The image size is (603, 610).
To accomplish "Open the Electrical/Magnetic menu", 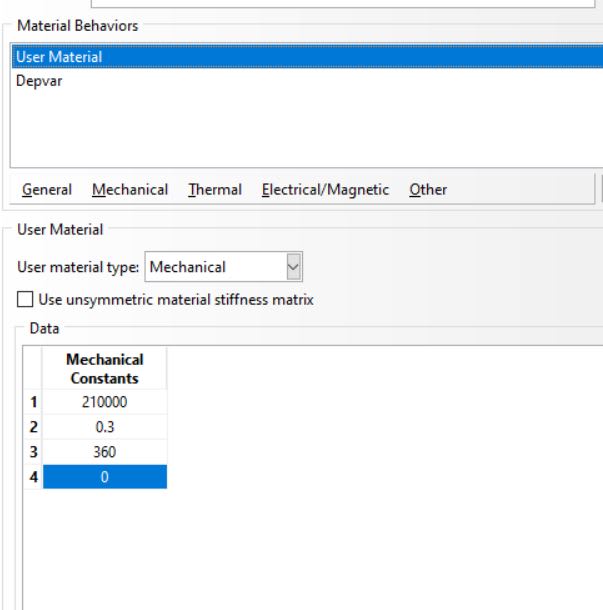I will [x=325, y=190].
